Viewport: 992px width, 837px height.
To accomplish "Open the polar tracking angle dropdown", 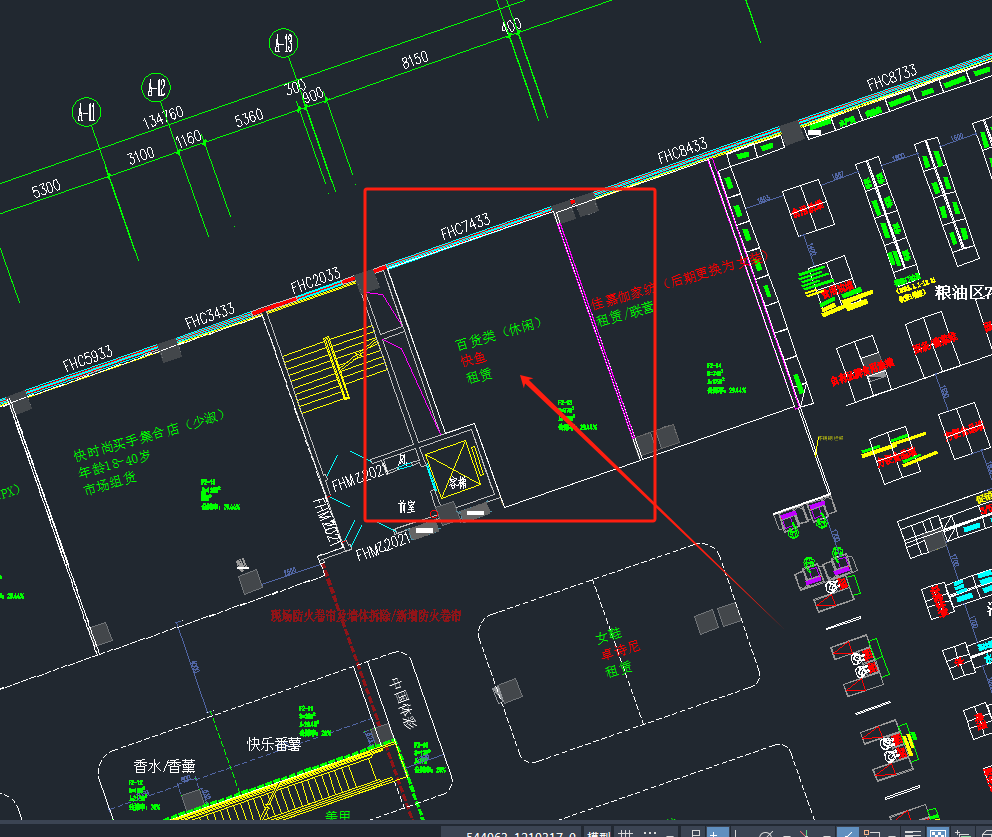I will point(786,833).
